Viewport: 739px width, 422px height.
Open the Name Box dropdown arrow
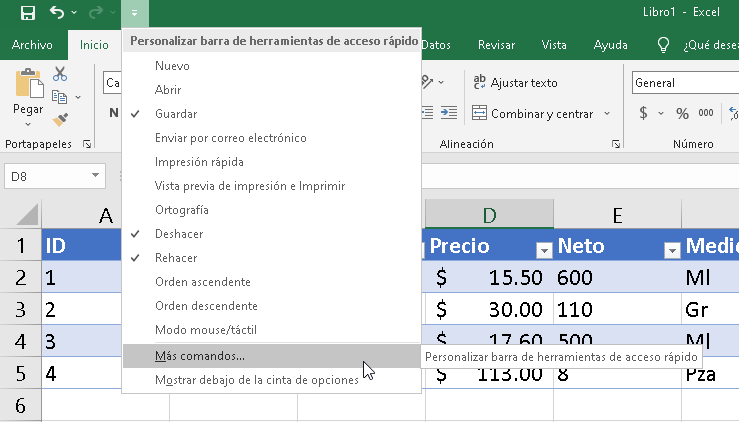point(96,176)
